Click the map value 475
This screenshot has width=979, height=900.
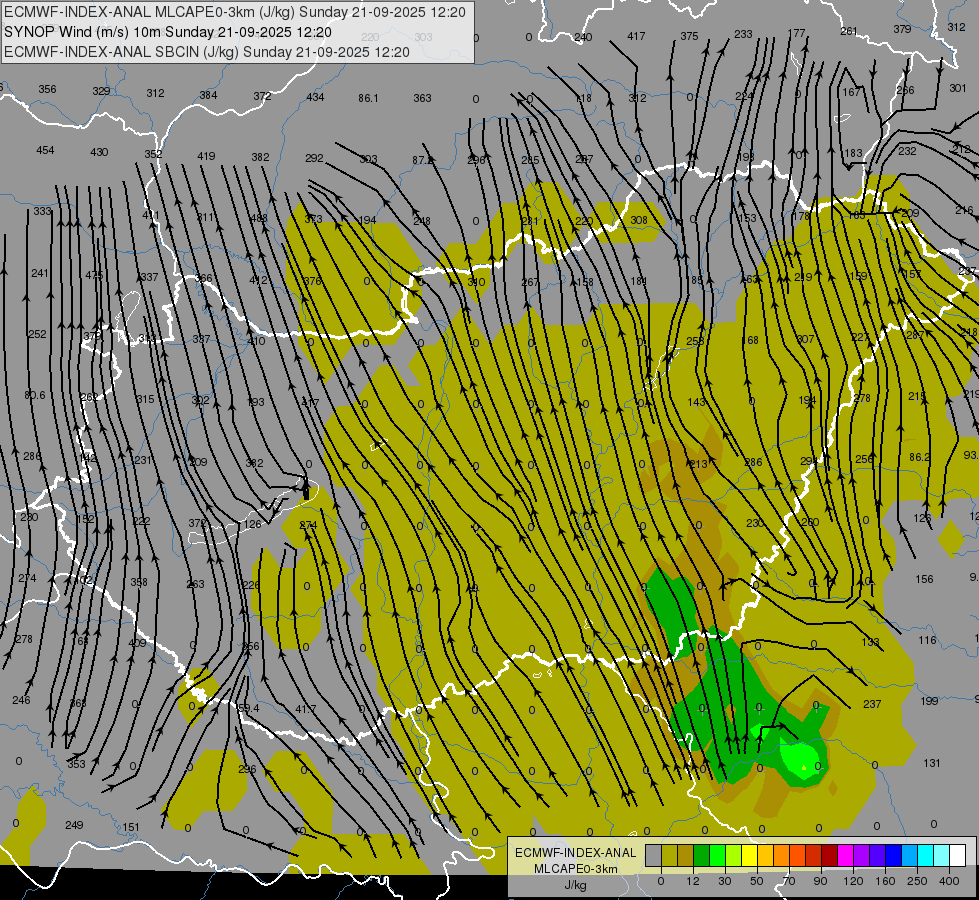pyautogui.click(x=94, y=275)
